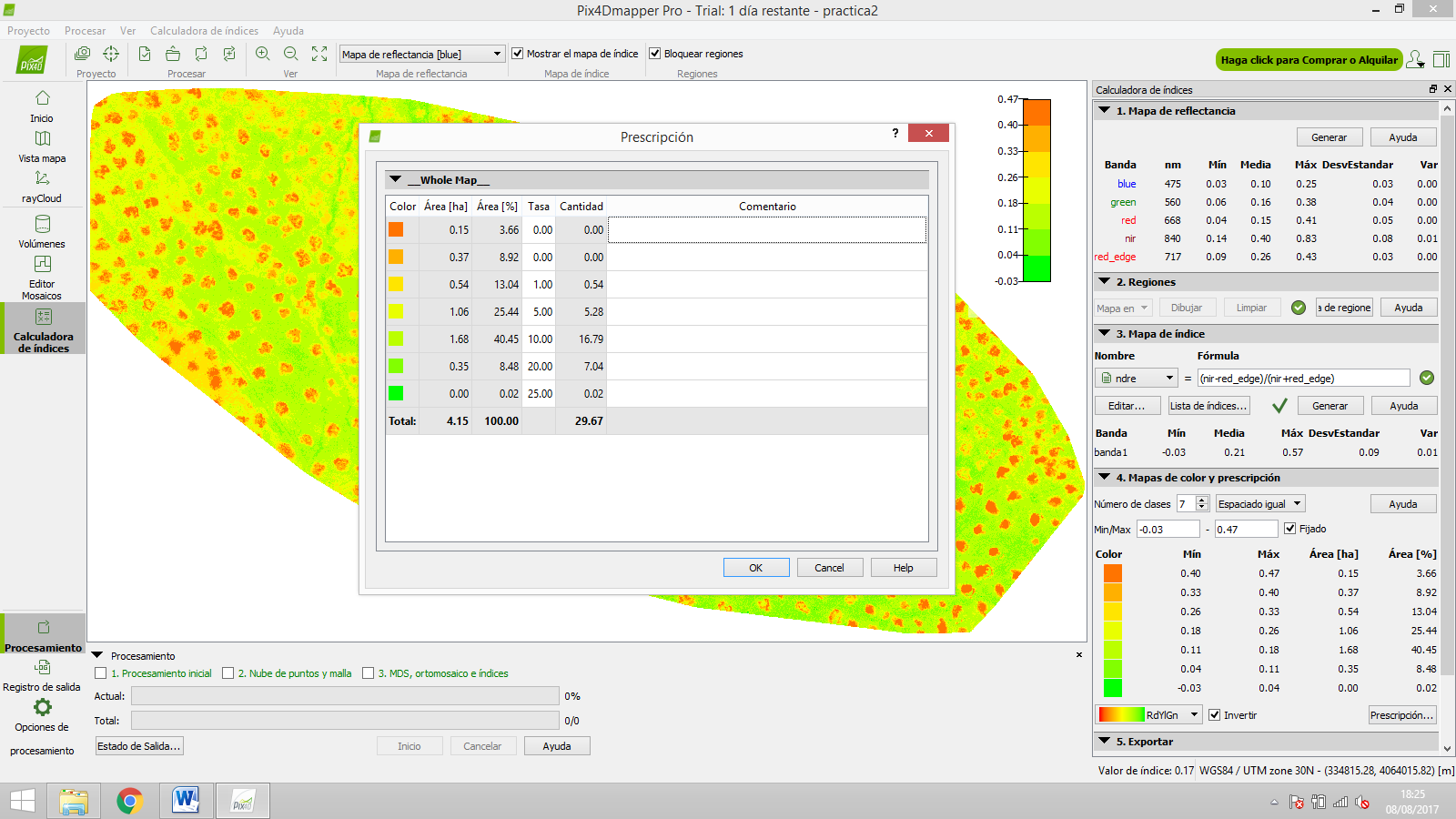Viewport: 1456px width, 819px height.
Task: Click Haga click para Comprar o Alquilar
Action: (x=1309, y=59)
